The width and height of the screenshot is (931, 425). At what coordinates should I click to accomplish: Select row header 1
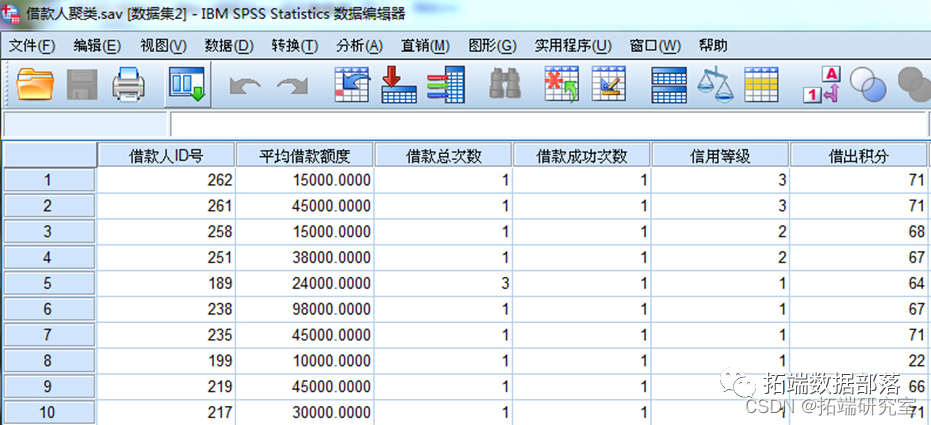pos(48,180)
